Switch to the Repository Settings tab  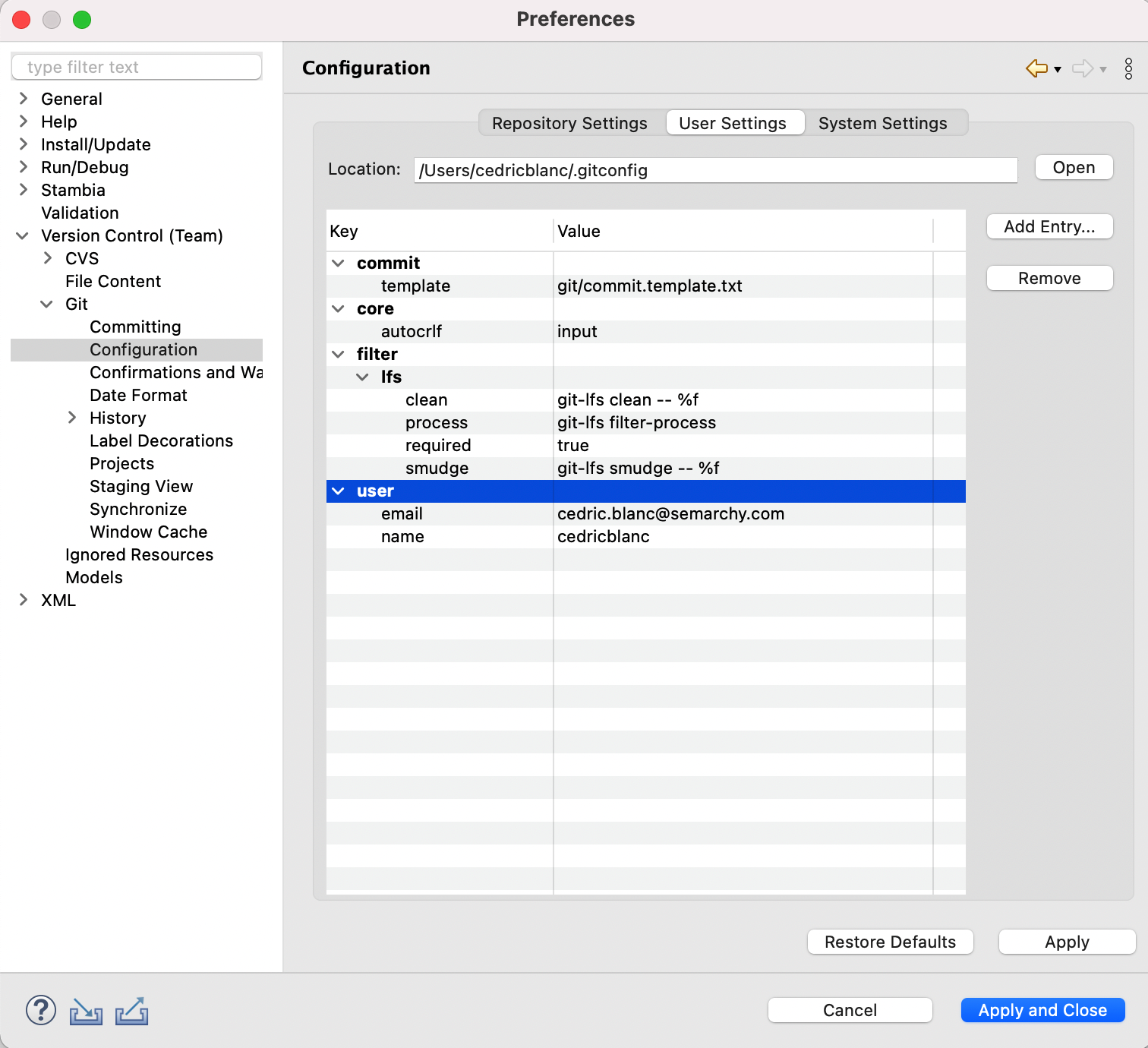569,123
